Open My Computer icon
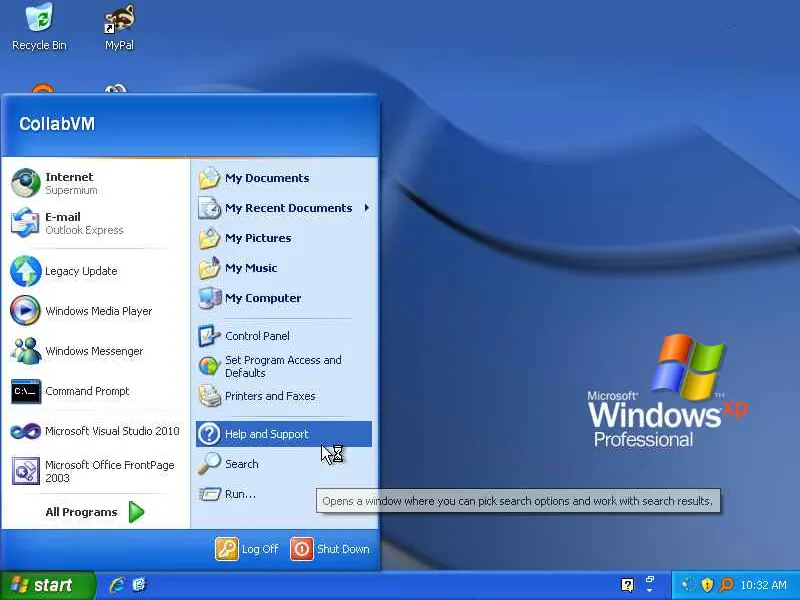800x600 pixels. pos(209,298)
